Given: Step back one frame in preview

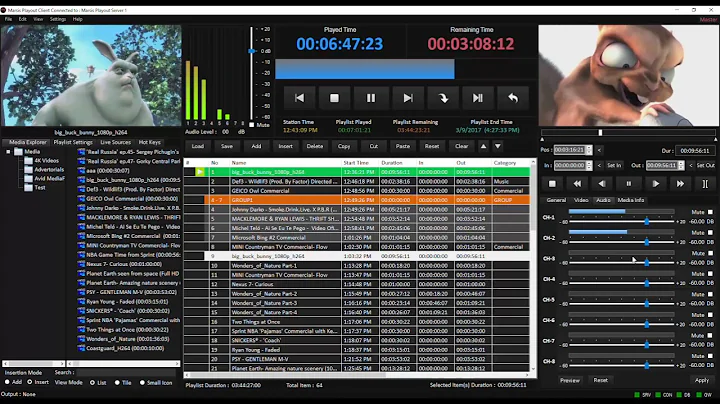Looking at the screenshot, I should pos(602,184).
